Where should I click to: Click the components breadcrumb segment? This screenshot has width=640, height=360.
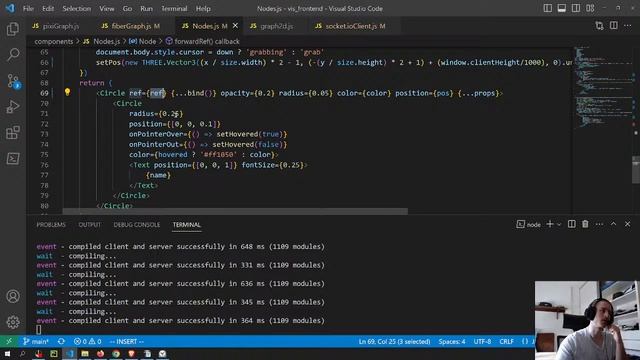pos(53,41)
